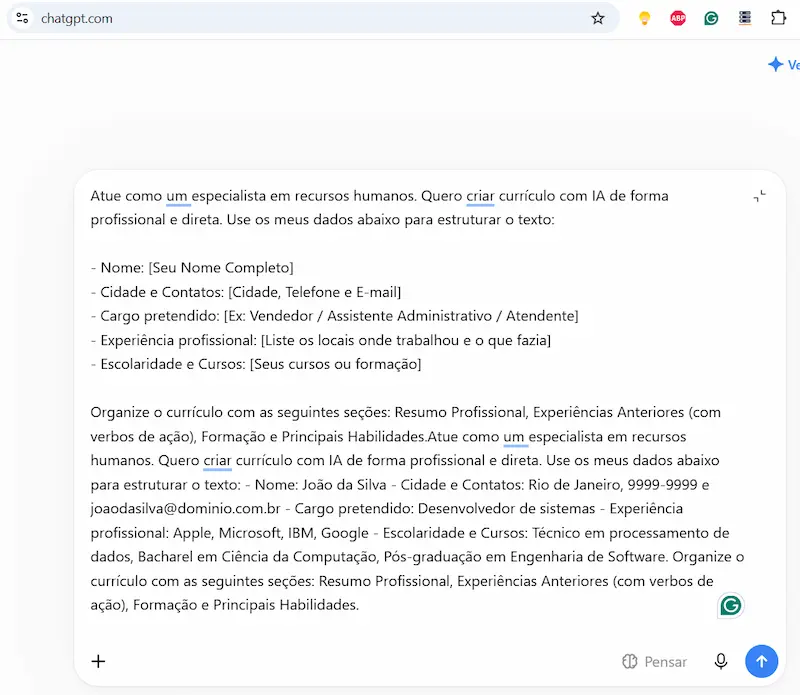The height and width of the screenshot is (695, 800).
Task: Click the underlined word 'um' in the first line
Action: coord(177,196)
